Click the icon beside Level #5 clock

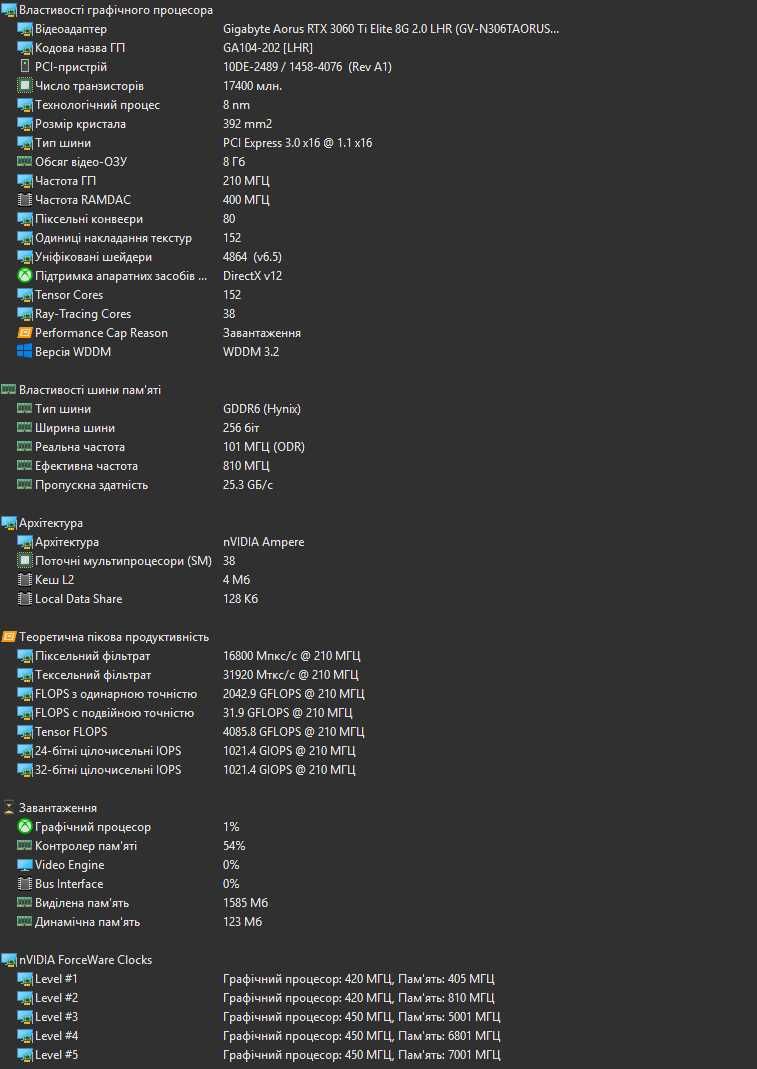pyautogui.click(x=25, y=1055)
